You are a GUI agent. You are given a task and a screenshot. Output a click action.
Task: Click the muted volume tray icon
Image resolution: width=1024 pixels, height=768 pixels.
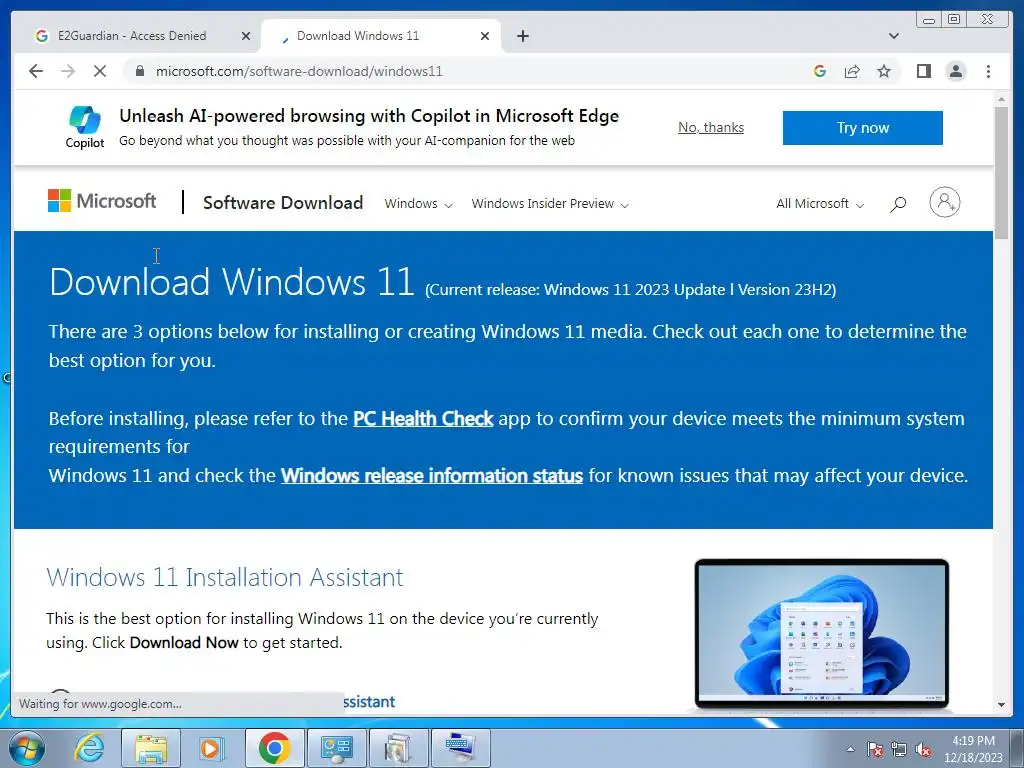(923, 749)
